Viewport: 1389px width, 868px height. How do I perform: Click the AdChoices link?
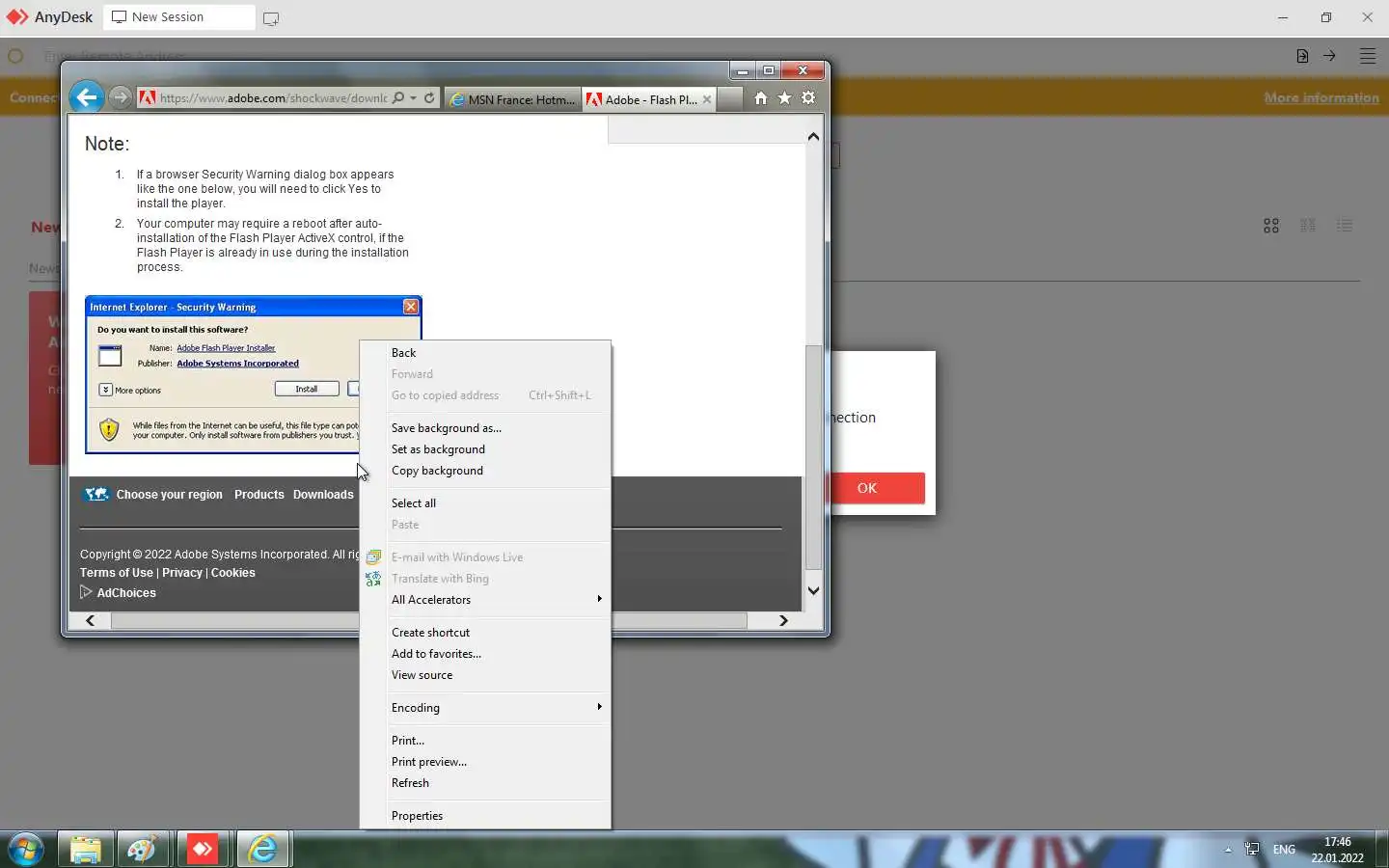[126, 593]
